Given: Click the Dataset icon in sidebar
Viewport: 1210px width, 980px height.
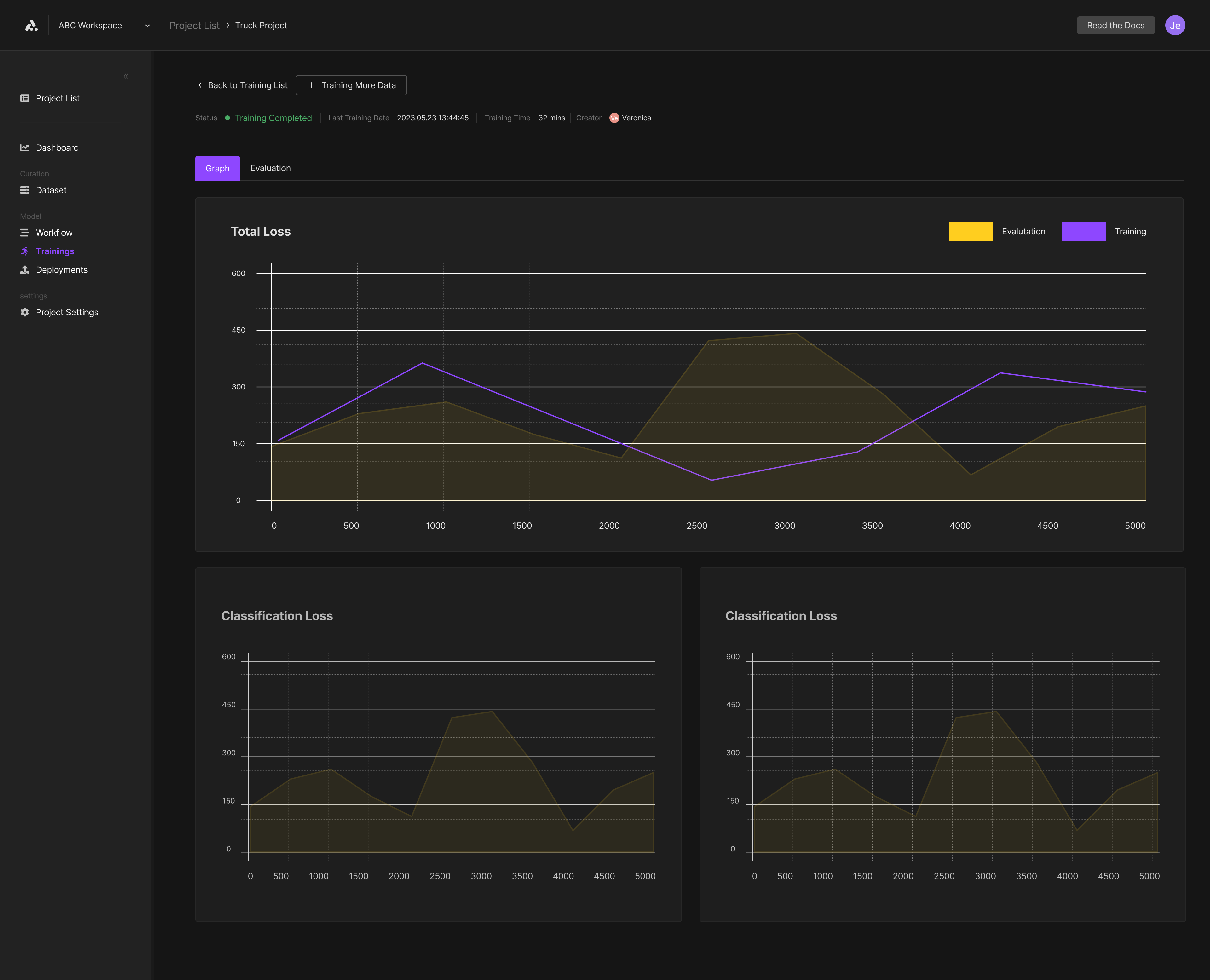Looking at the screenshot, I should 25,190.
